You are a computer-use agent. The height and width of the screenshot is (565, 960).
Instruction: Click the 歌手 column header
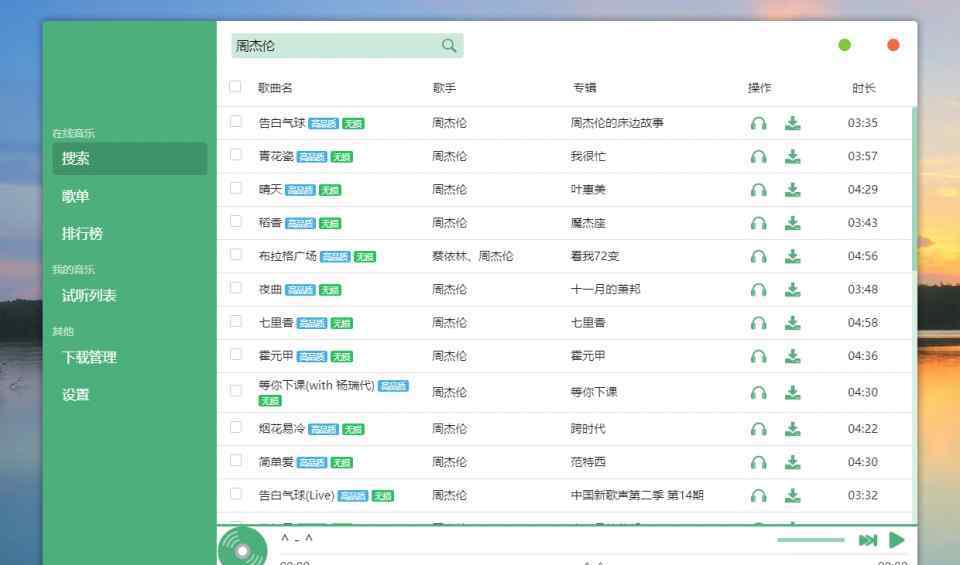(444, 88)
